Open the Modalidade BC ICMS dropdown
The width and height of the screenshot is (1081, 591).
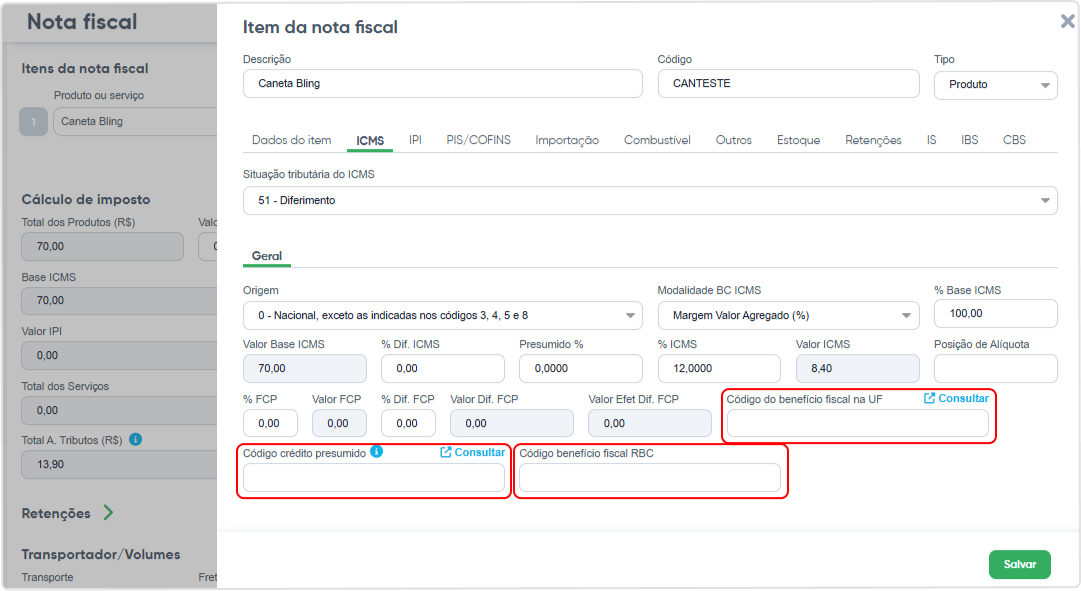tap(788, 315)
